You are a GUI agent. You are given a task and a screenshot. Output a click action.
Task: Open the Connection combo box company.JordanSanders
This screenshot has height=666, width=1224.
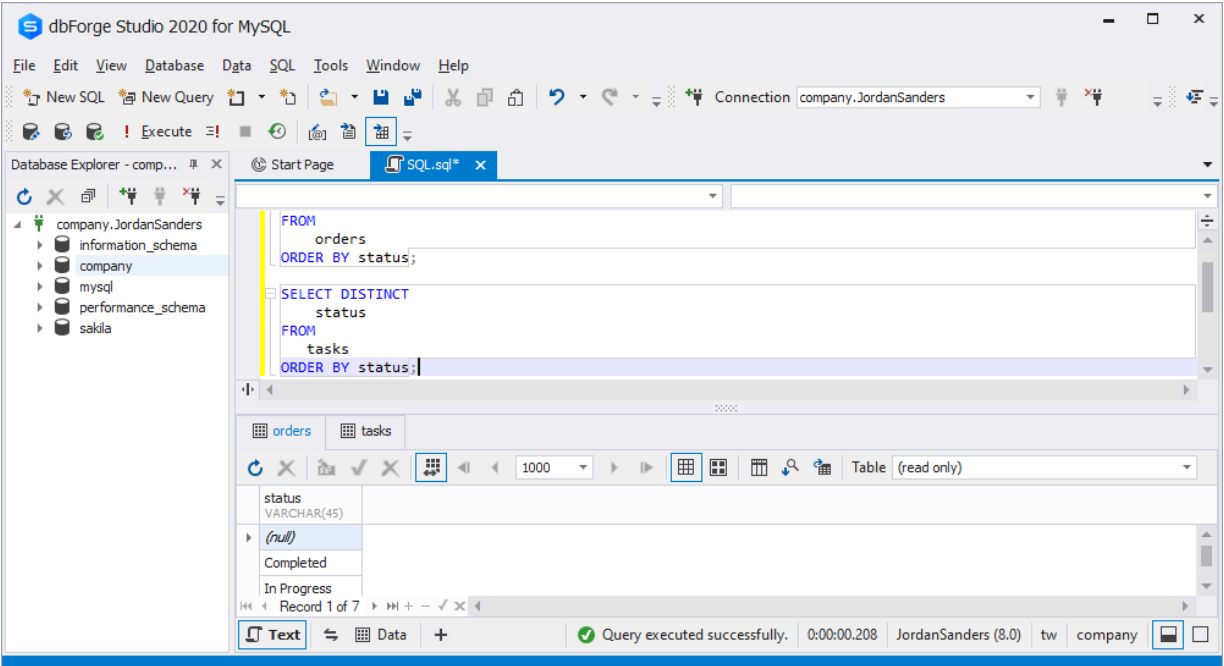point(918,97)
